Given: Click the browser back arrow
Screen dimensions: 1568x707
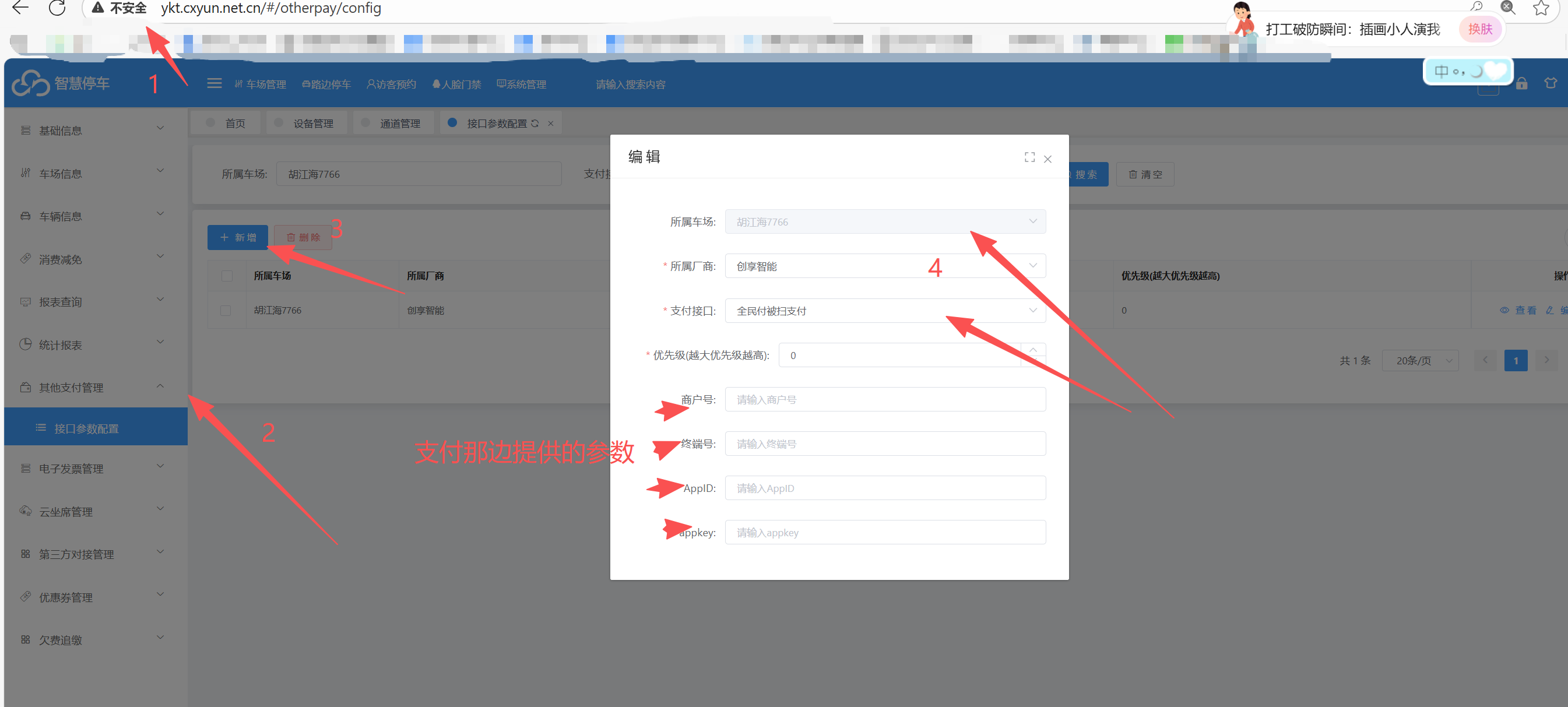Looking at the screenshot, I should click(x=20, y=8).
